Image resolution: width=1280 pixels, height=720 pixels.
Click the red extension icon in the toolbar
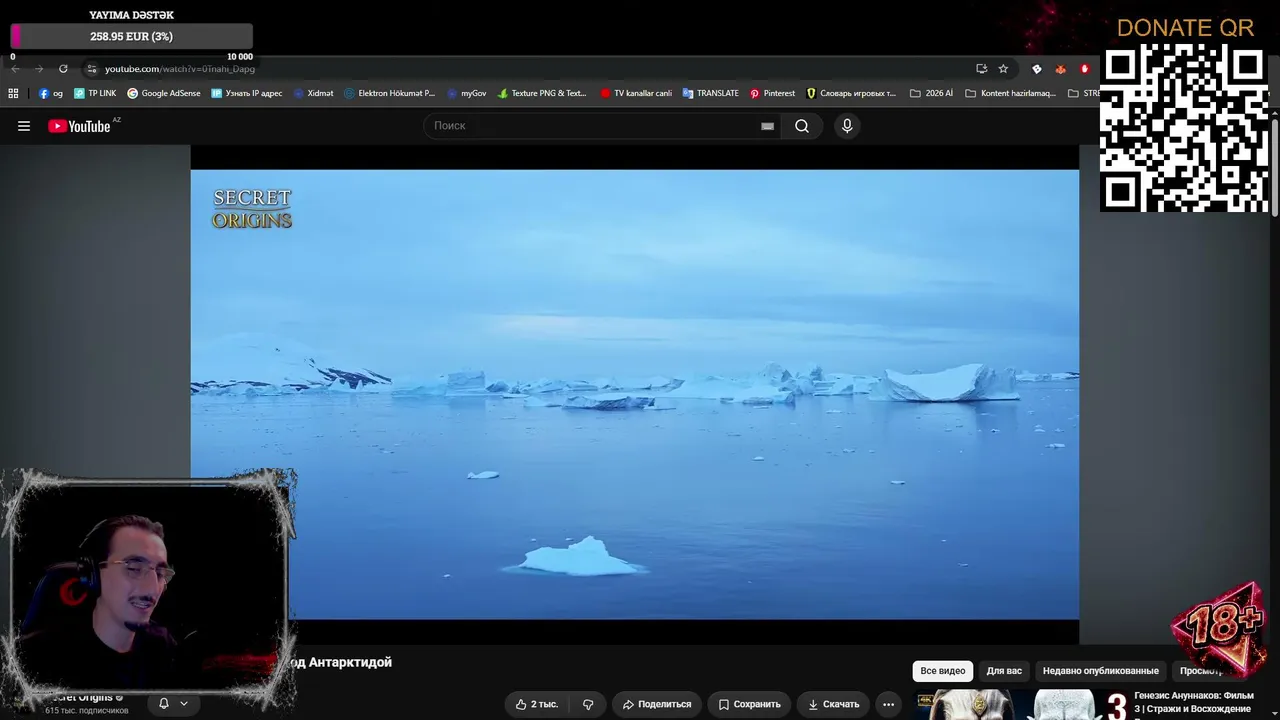(x=1085, y=69)
